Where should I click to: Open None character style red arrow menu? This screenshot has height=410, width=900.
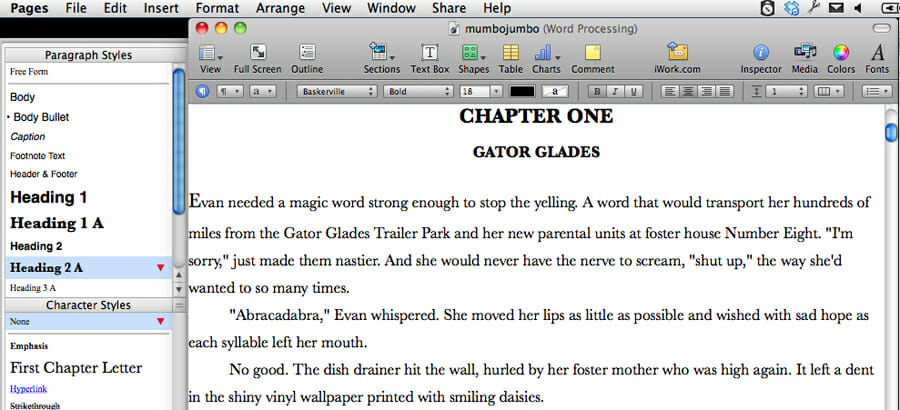[x=160, y=322]
